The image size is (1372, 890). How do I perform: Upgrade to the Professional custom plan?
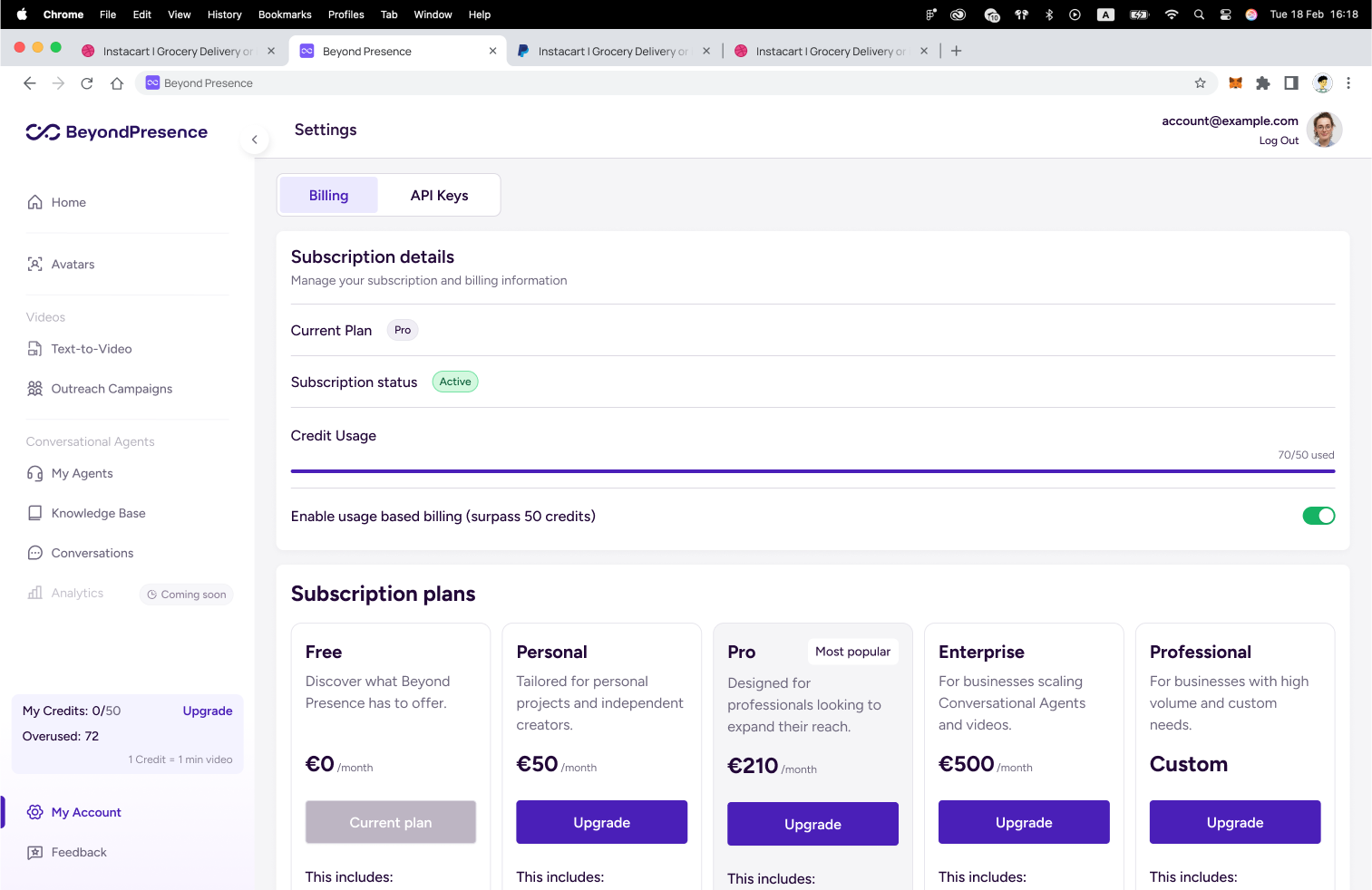pos(1235,822)
